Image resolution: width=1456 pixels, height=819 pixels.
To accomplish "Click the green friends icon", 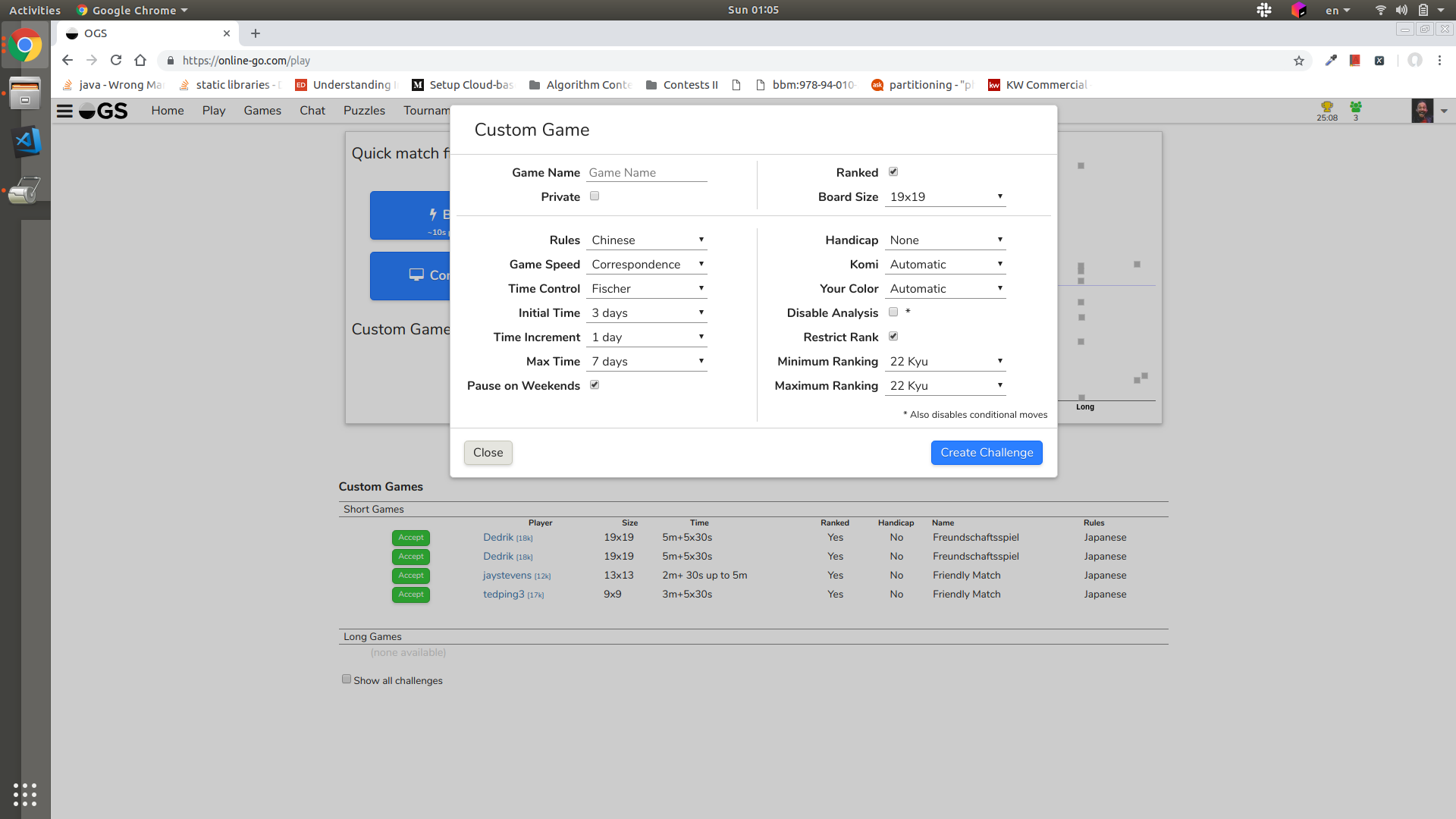I will [1355, 108].
